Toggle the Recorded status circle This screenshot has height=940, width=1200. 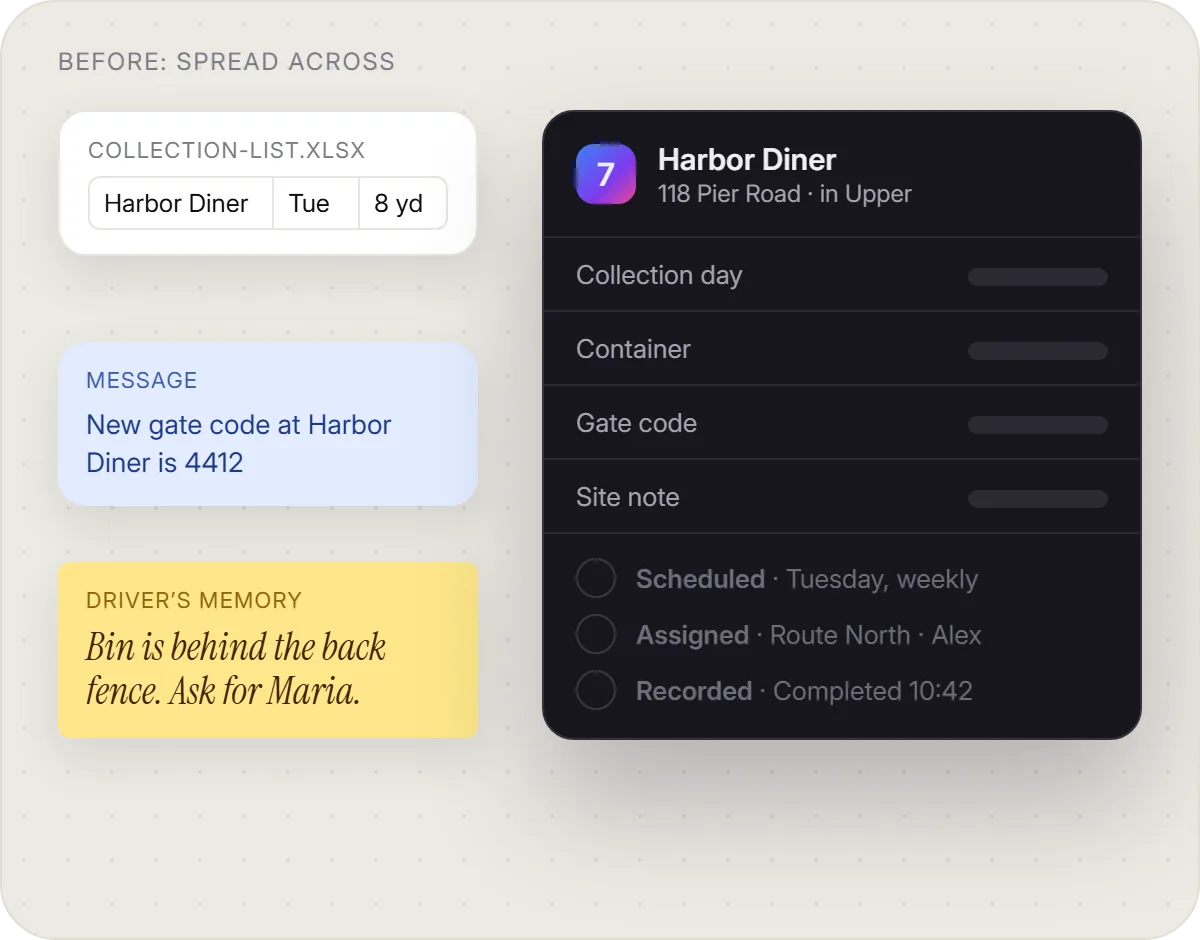(596, 691)
